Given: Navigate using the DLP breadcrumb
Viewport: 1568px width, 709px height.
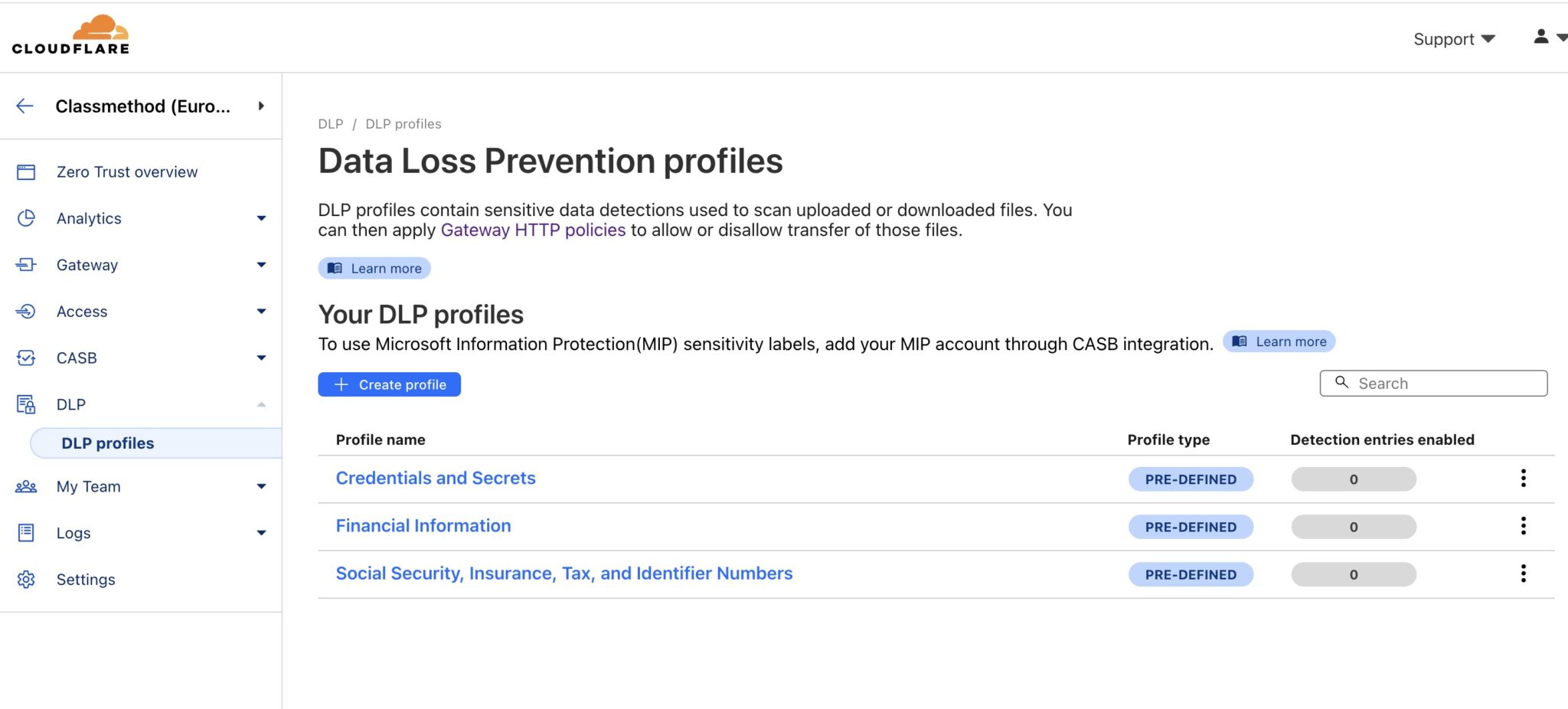Looking at the screenshot, I should [x=329, y=123].
